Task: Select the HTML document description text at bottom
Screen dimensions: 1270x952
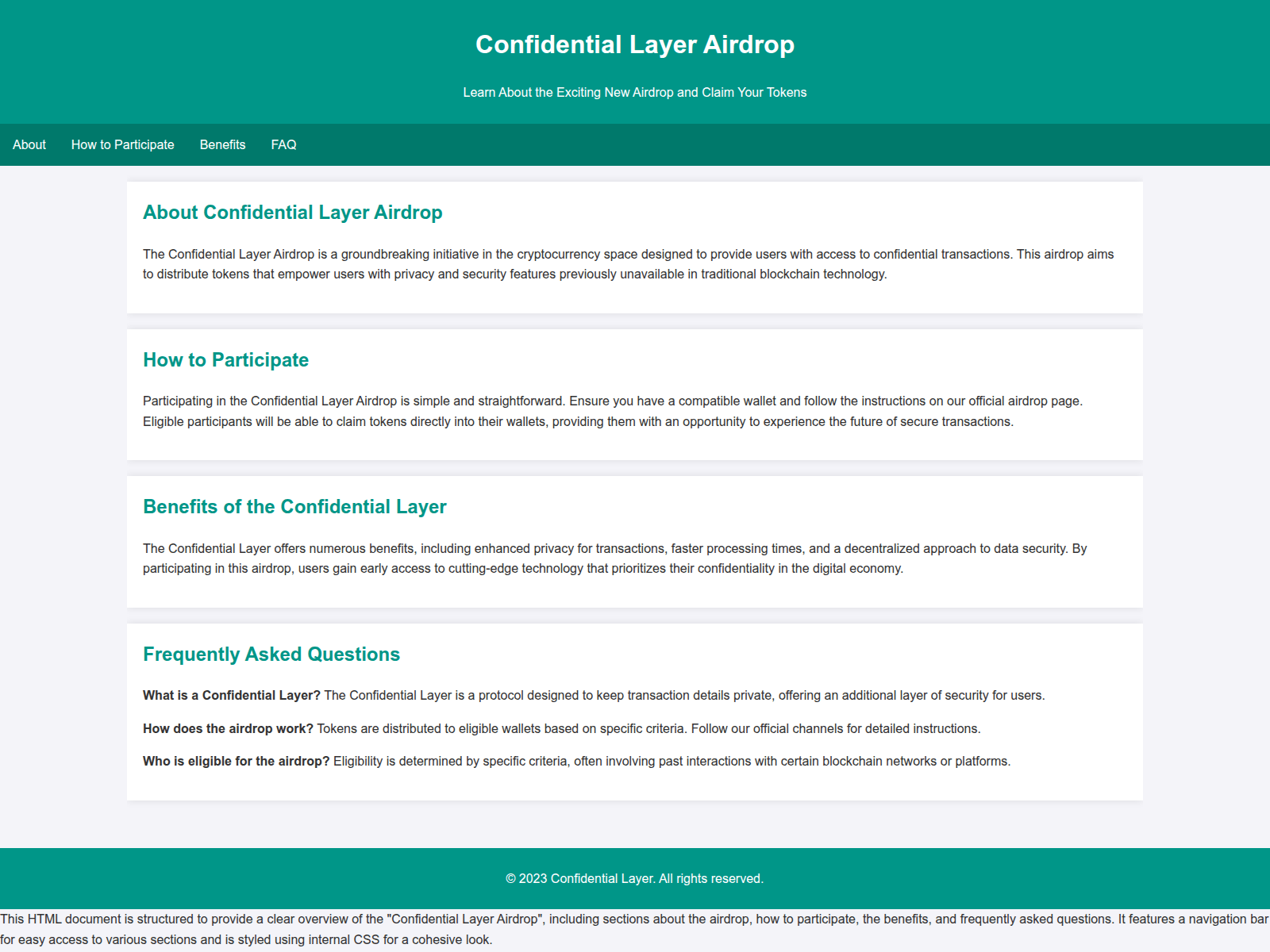Action: (635, 928)
